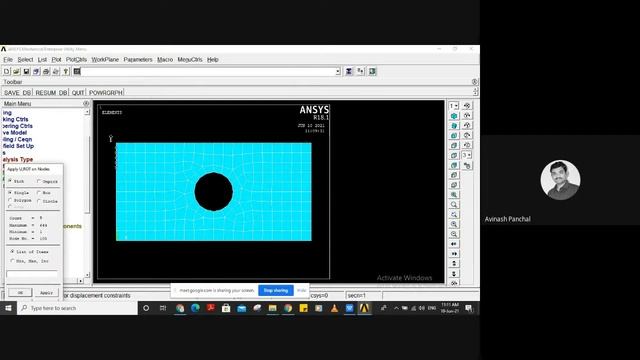Click the POWRGRPH toolbar button
The width and height of the screenshot is (640, 360).
coord(106,93)
